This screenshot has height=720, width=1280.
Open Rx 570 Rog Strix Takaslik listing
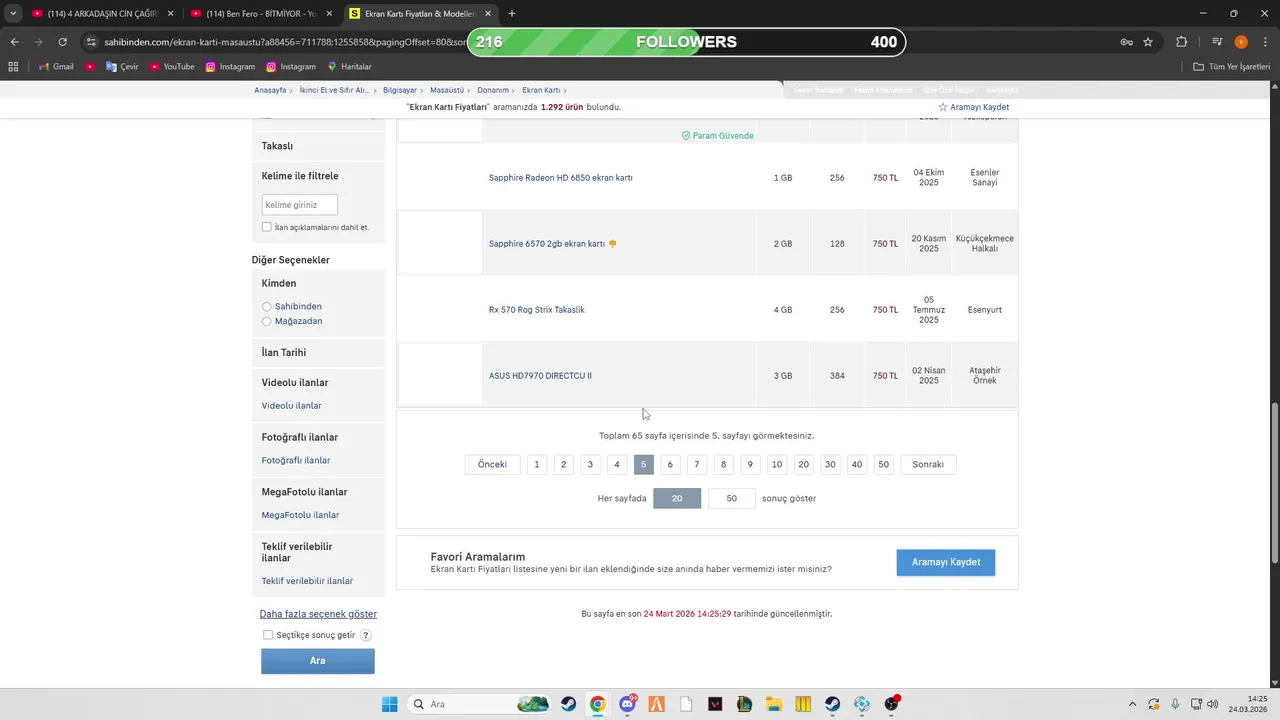pos(536,310)
